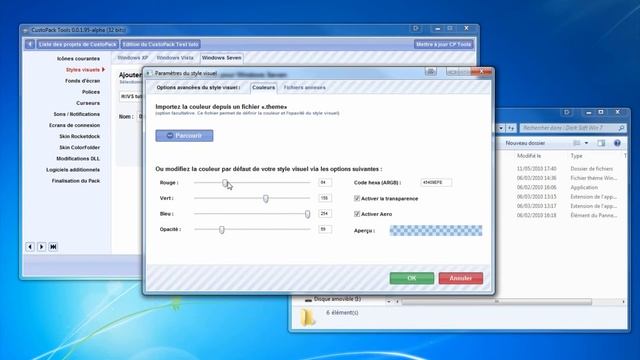This screenshot has width=640, height=360.
Task: Open the address bar history dropdown in Explorer
Action: point(501,128)
